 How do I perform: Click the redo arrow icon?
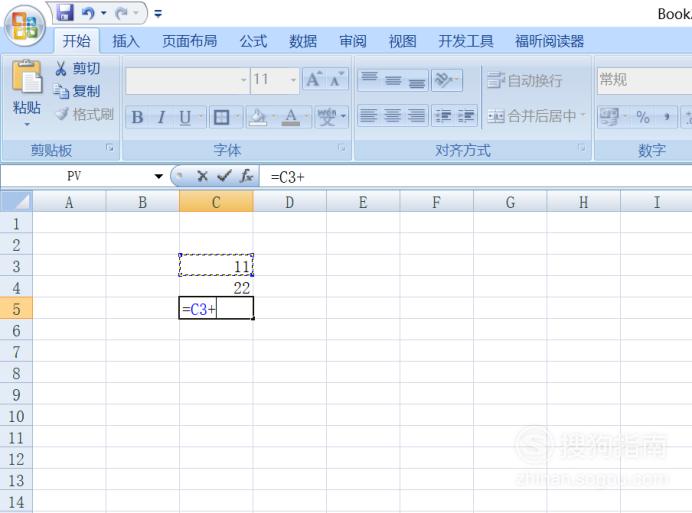121,13
